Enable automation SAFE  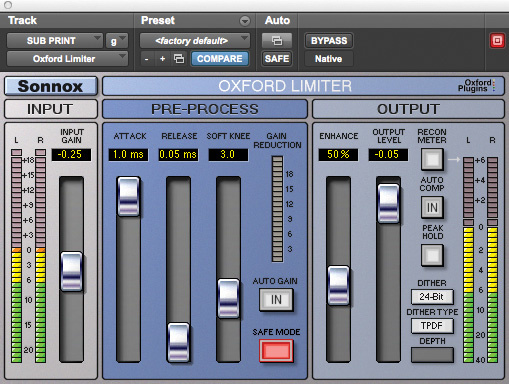tap(277, 59)
